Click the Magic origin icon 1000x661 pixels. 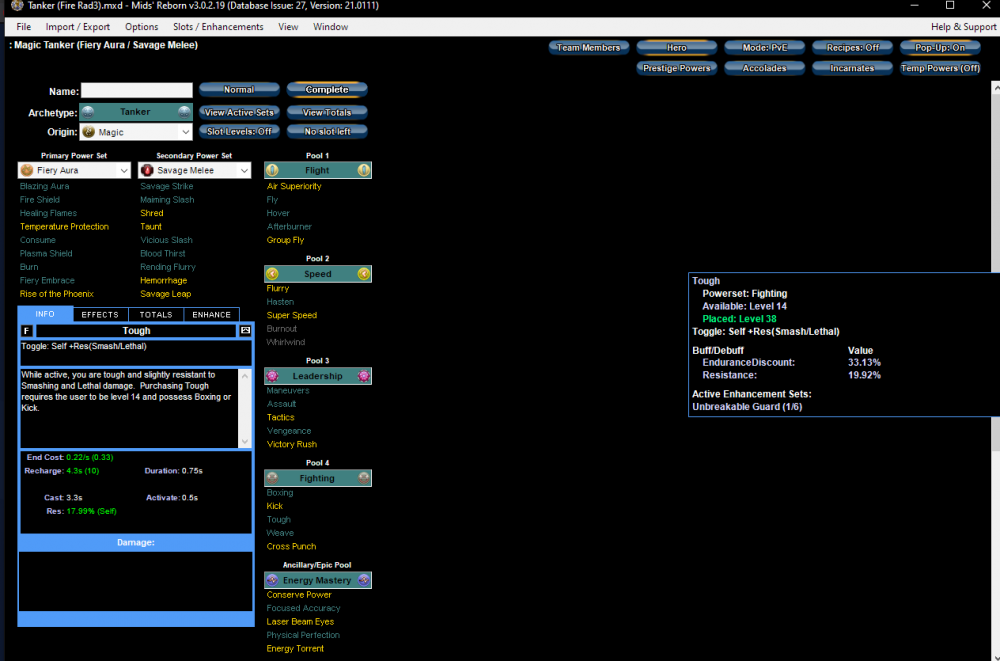(88, 132)
